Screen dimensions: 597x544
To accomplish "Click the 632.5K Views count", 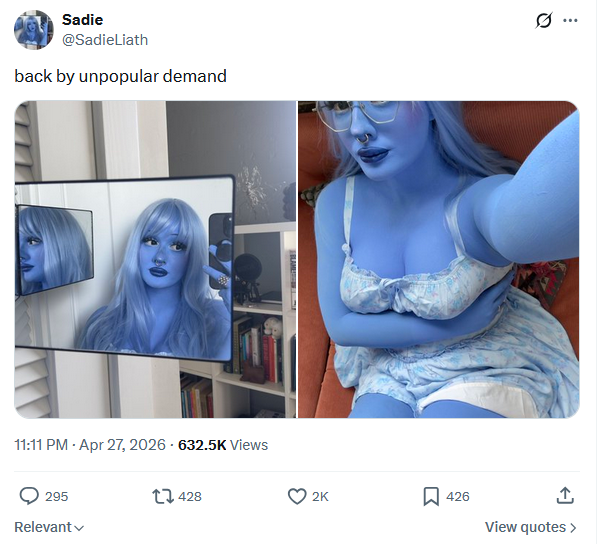I will point(223,445).
